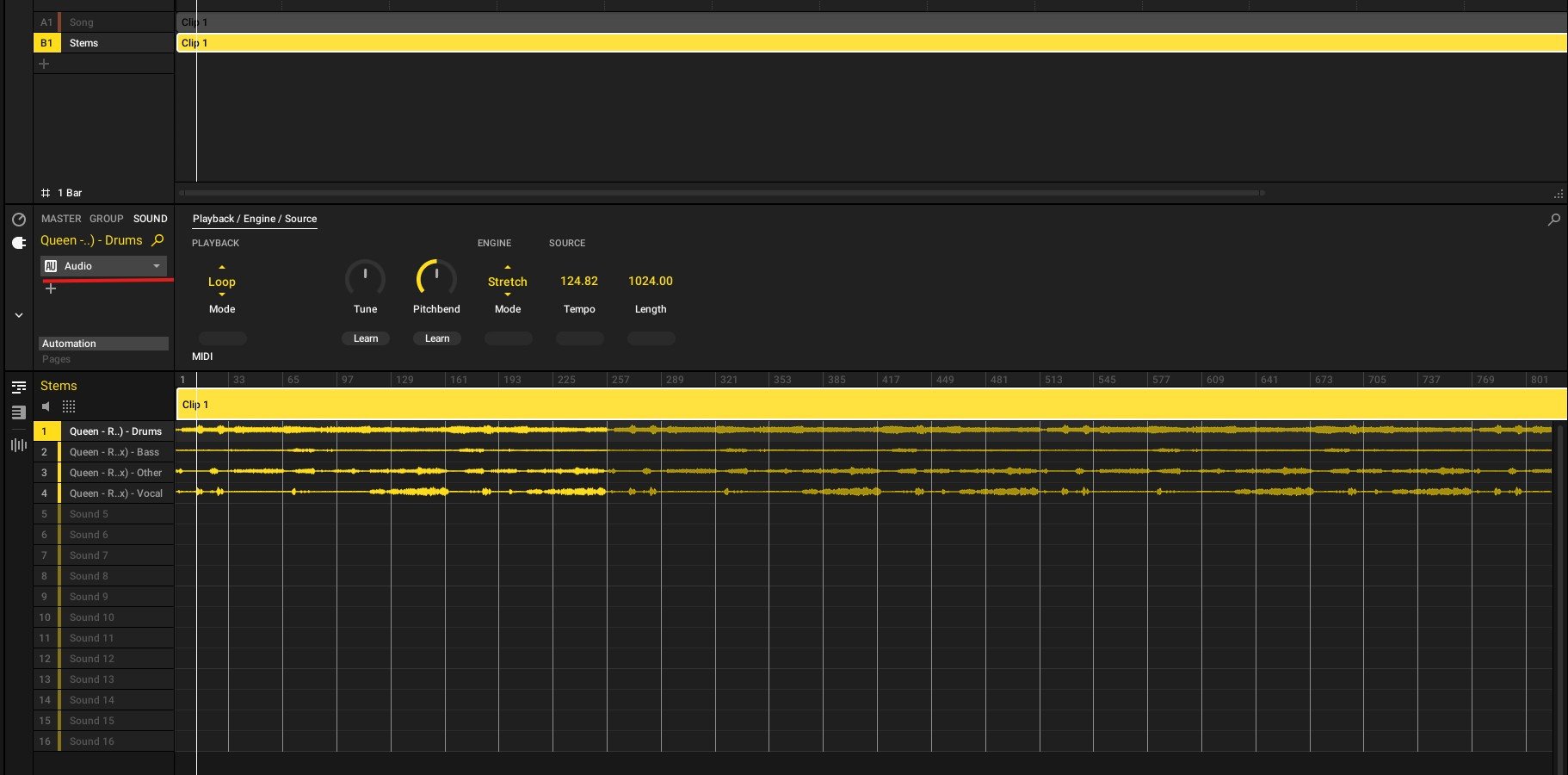Open quick browse magnifier beside Queen Drums

(x=157, y=240)
